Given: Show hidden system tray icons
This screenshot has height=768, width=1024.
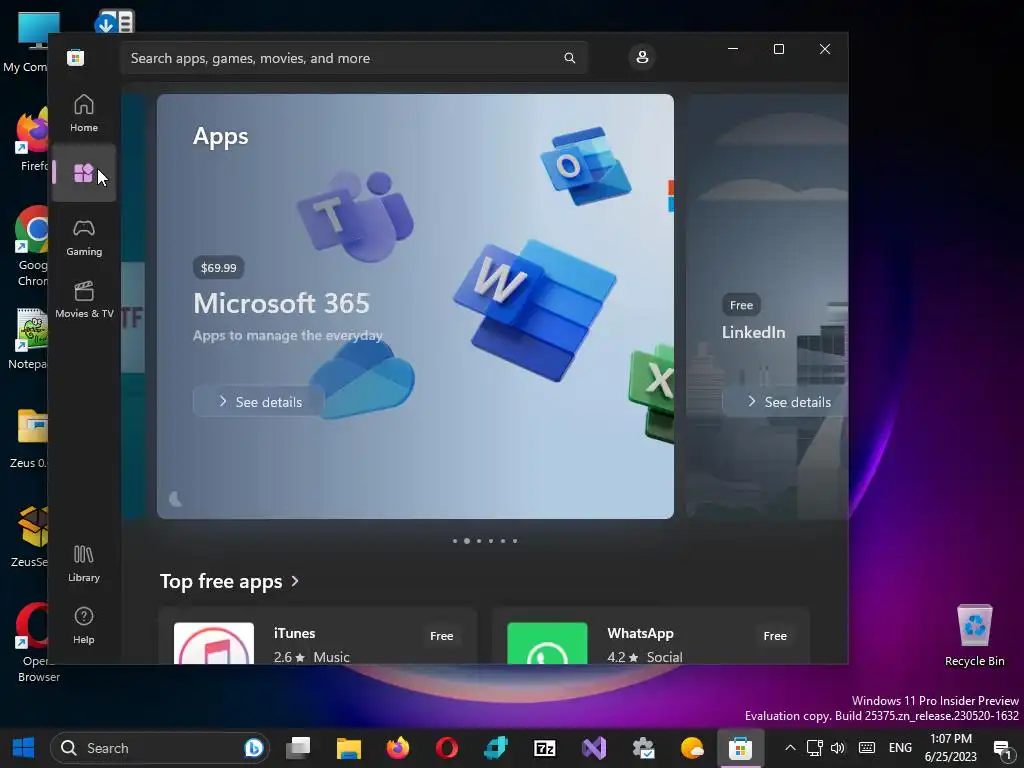Looking at the screenshot, I should point(790,748).
